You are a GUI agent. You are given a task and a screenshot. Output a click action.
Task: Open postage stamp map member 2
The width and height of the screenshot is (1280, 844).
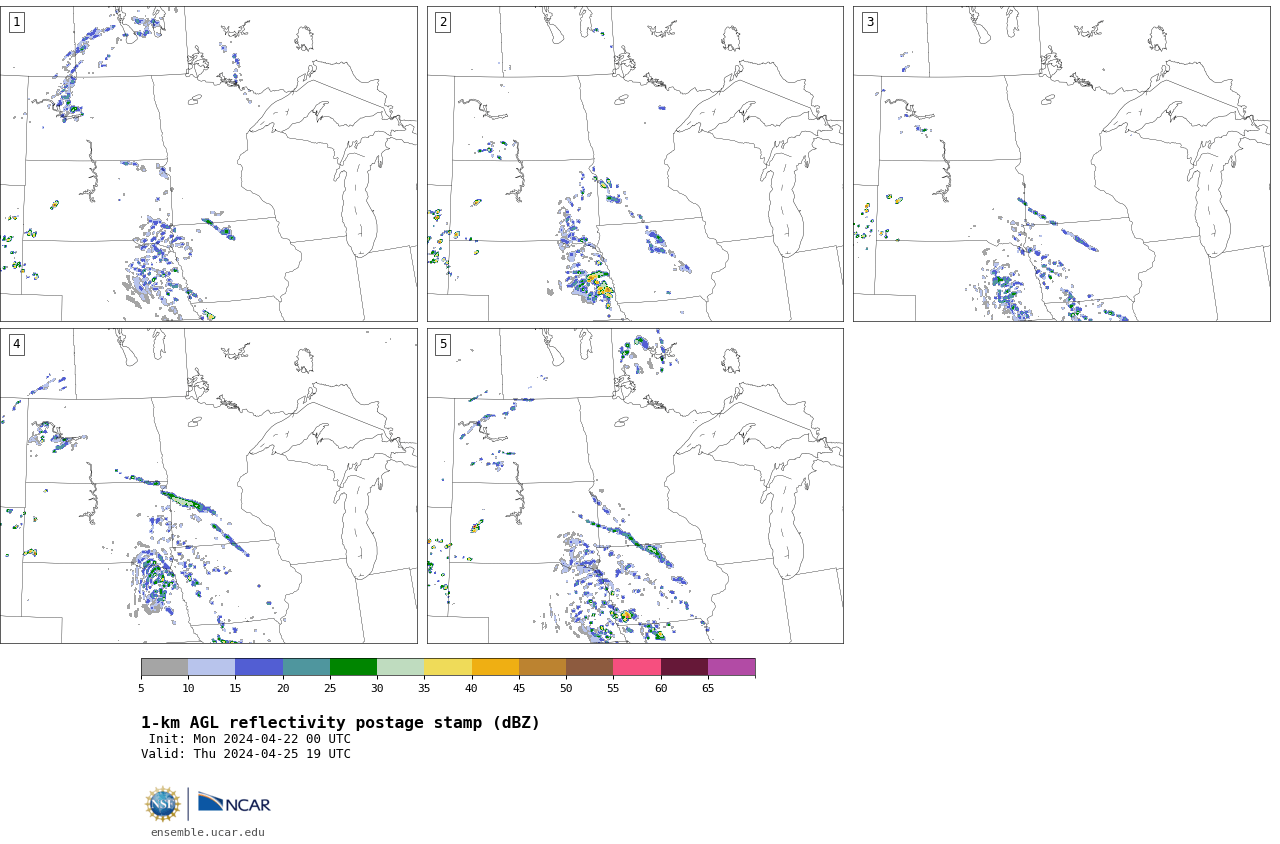point(635,164)
